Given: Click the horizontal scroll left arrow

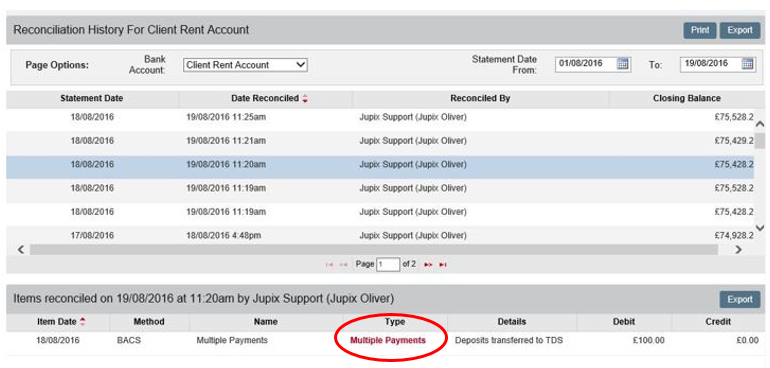Looking at the screenshot, I should pos(21,250).
